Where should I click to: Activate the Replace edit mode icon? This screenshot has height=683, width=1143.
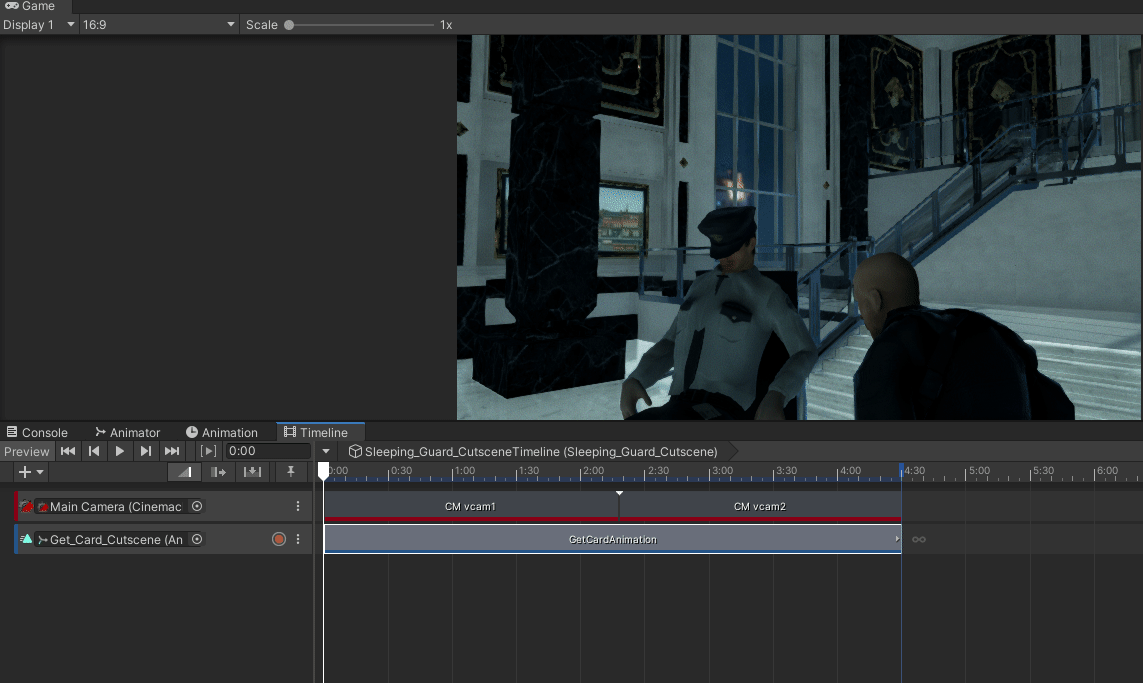point(252,472)
